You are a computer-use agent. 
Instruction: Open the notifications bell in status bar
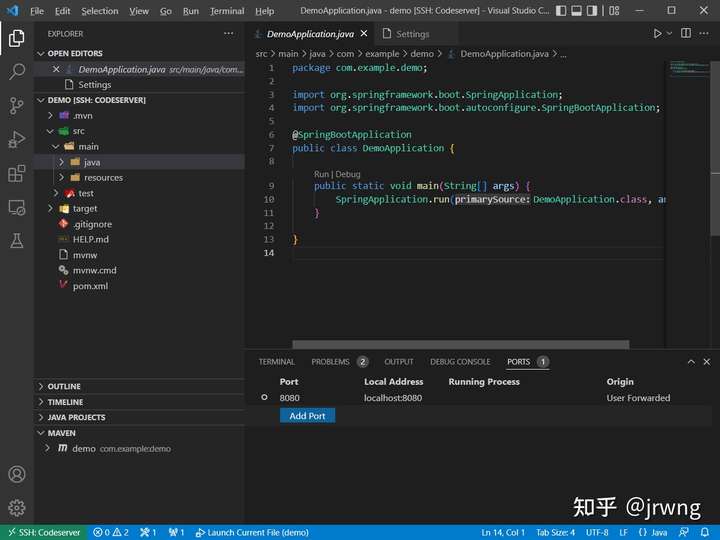click(x=705, y=533)
